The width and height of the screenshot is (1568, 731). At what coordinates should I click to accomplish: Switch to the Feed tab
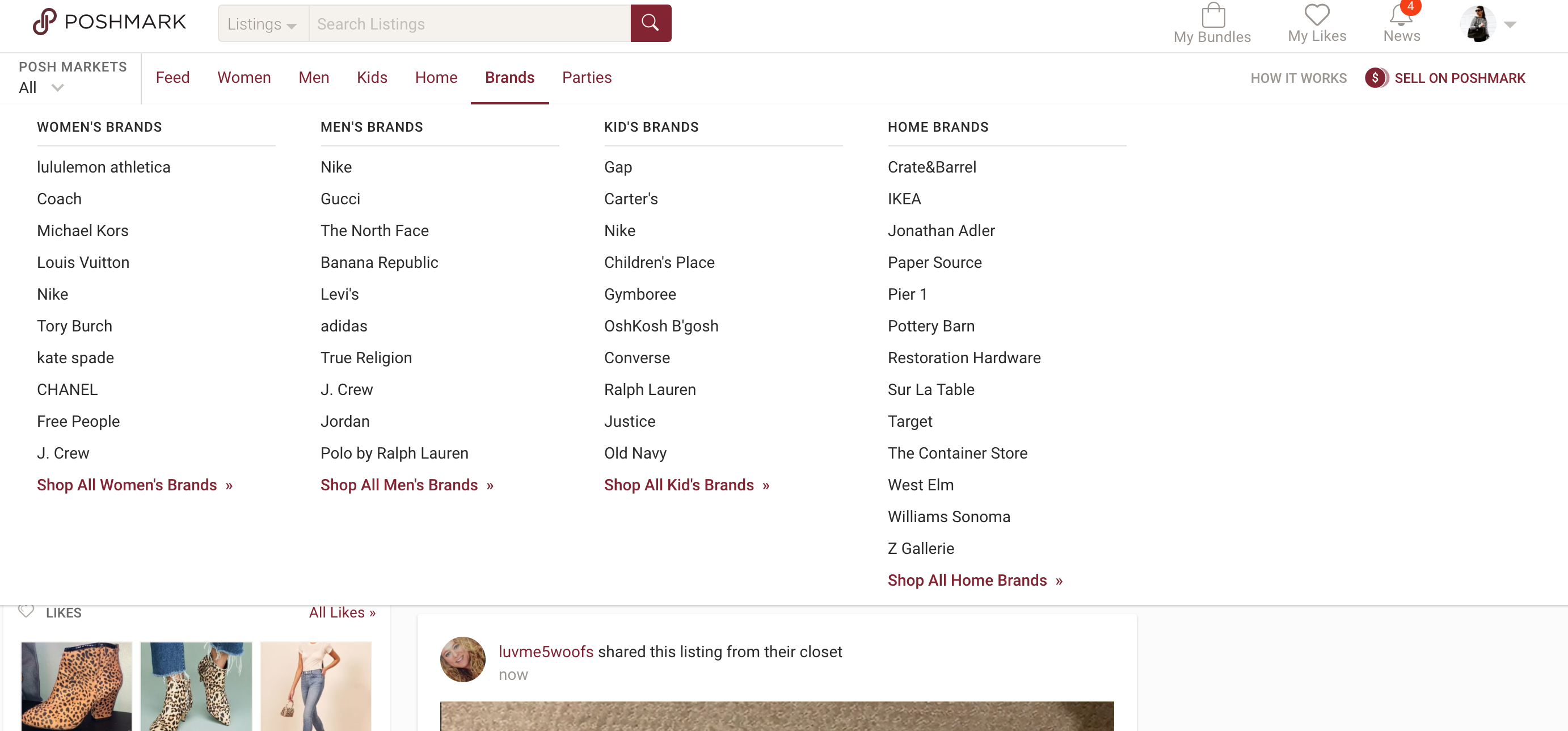pos(173,77)
